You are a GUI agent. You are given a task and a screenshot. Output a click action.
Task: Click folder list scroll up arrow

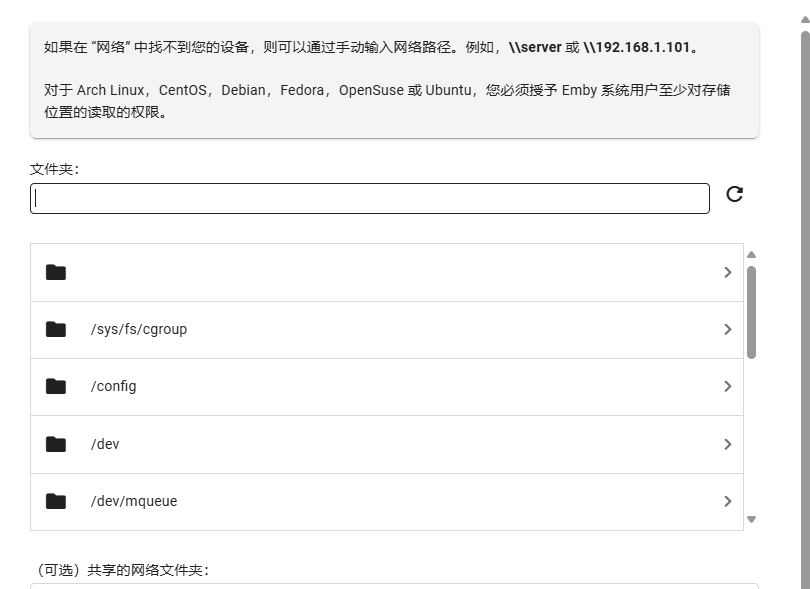click(752, 255)
